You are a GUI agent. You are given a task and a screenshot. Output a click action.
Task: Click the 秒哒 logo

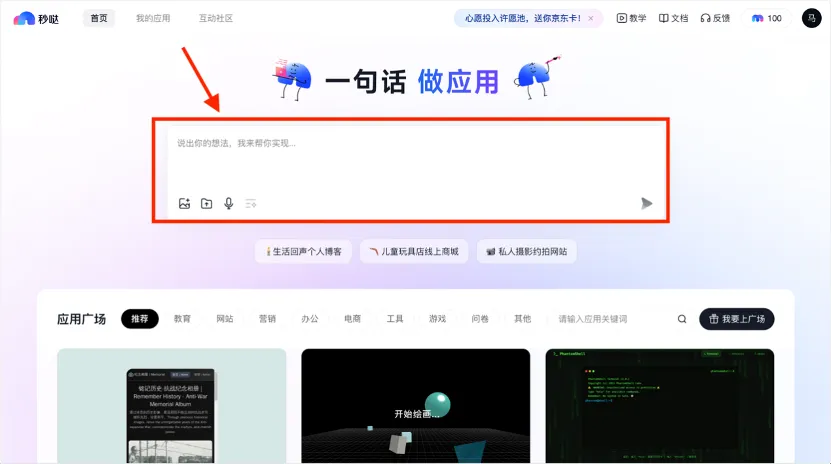click(36, 19)
